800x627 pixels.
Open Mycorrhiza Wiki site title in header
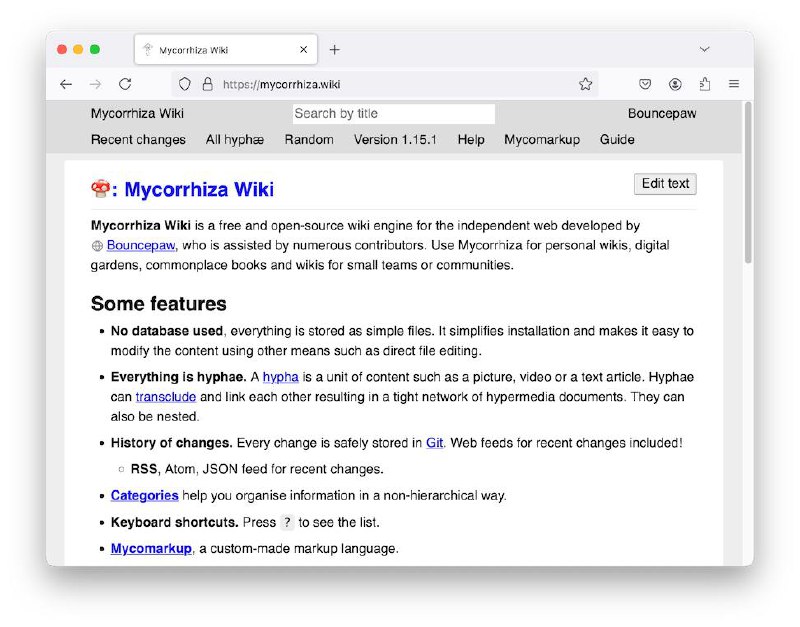tap(137, 113)
